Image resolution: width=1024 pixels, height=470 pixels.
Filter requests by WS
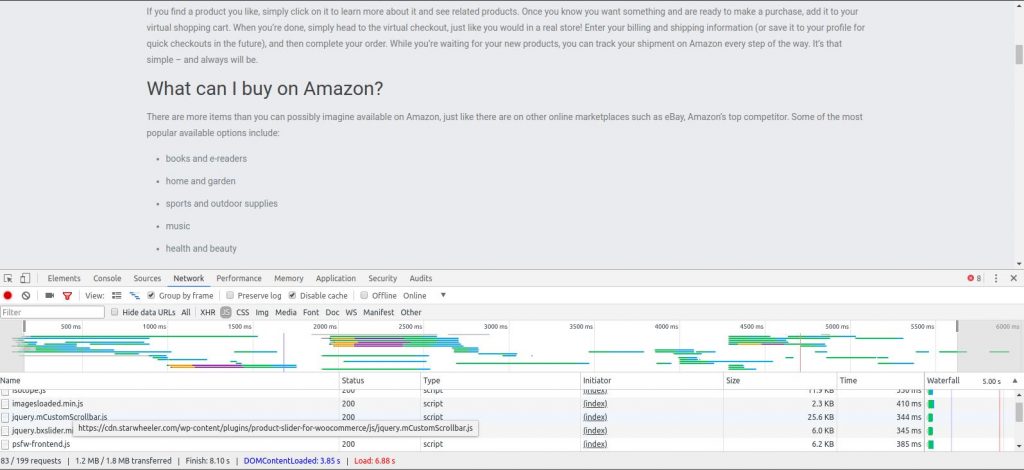point(351,313)
